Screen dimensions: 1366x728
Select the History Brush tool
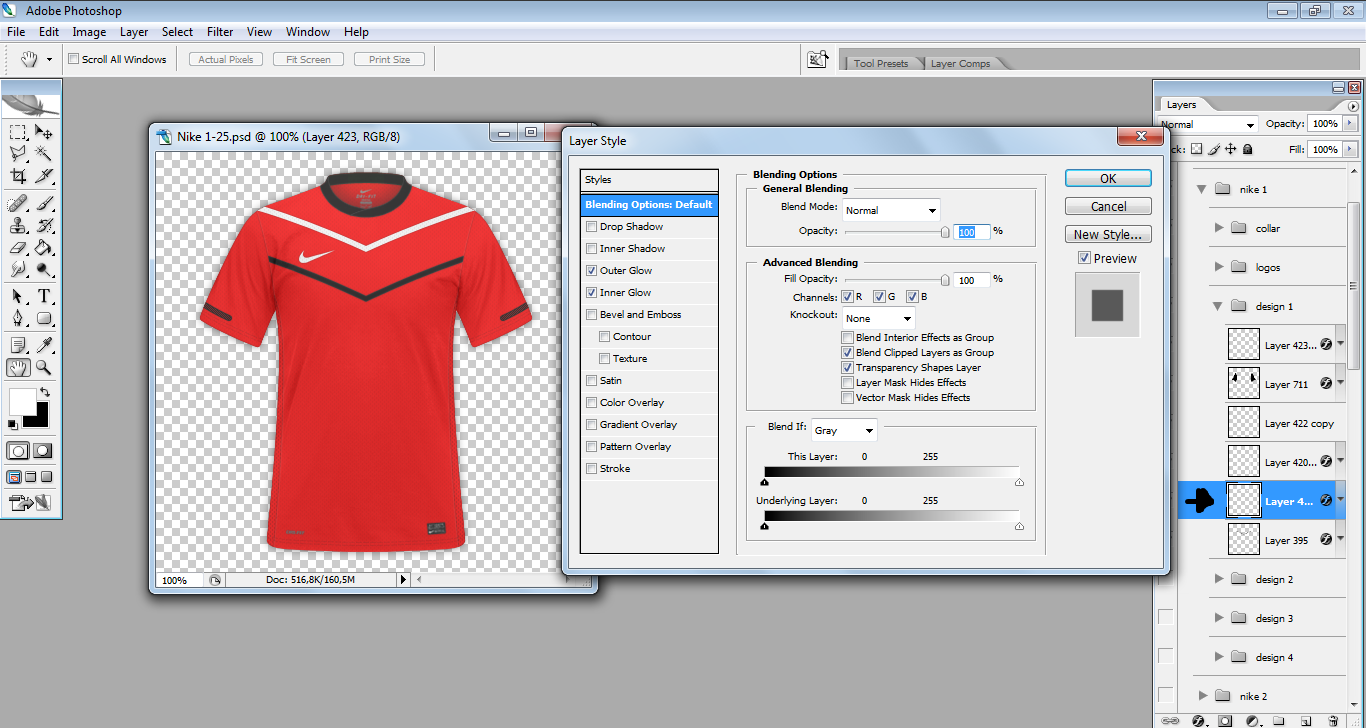click(44, 225)
